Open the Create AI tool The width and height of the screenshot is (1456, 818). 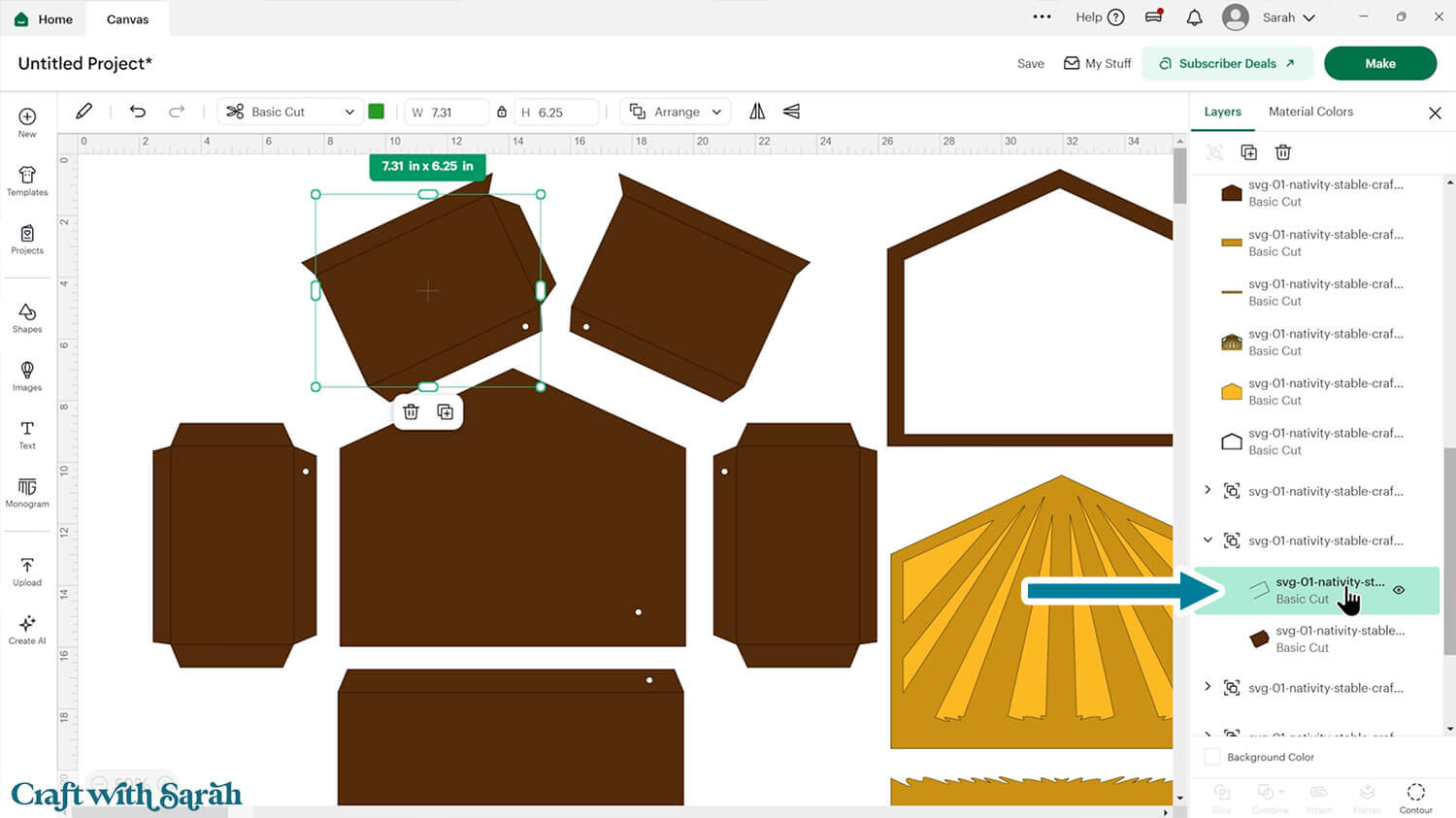click(27, 629)
